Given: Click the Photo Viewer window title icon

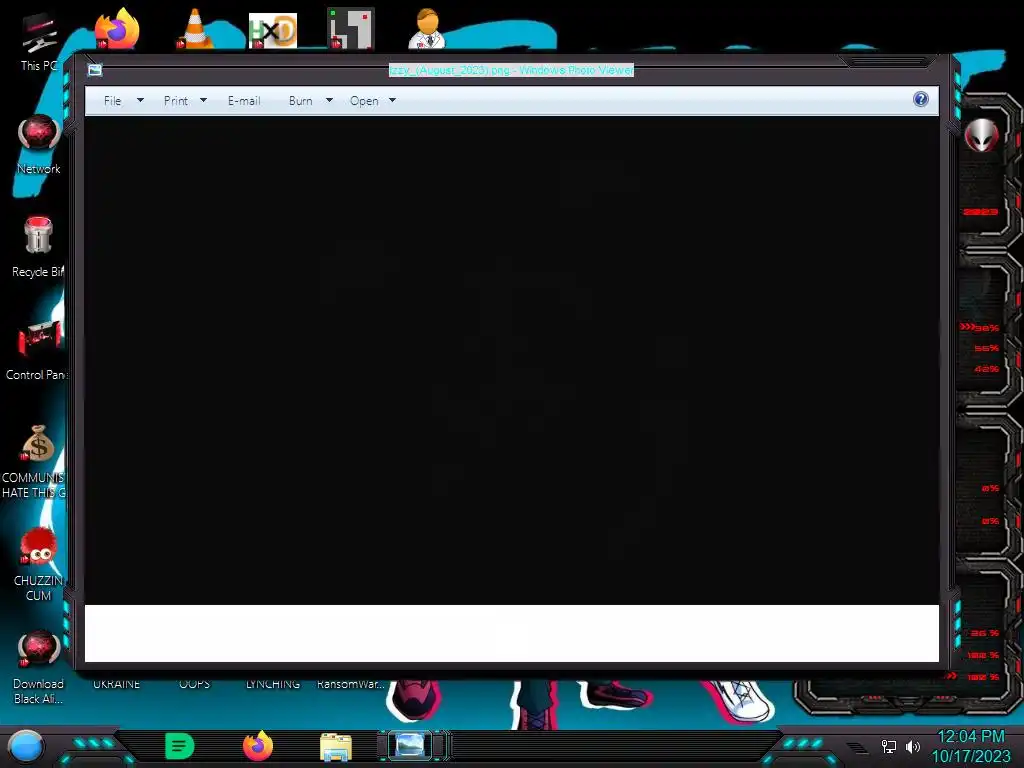Looking at the screenshot, I should [95, 70].
